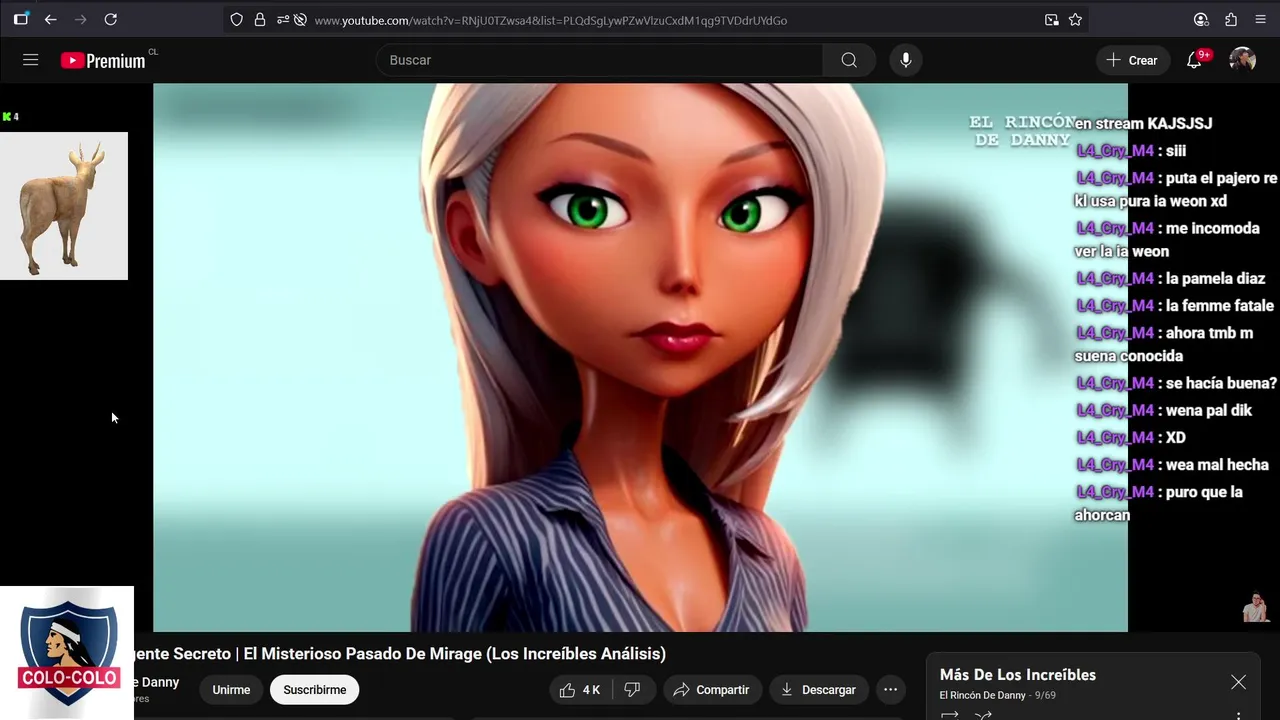Image resolution: width=1280 pixels, height=720 pixels.
Task: Close the Más De Los Increíbles playlist panel
Action: [1238, 682]
